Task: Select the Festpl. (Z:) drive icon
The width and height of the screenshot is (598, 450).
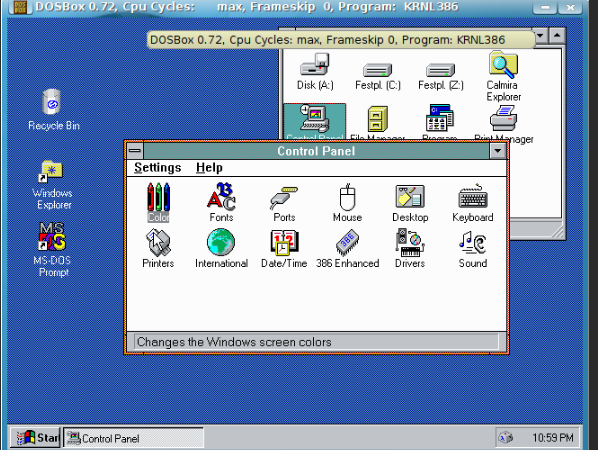Action: click(440, 76)
